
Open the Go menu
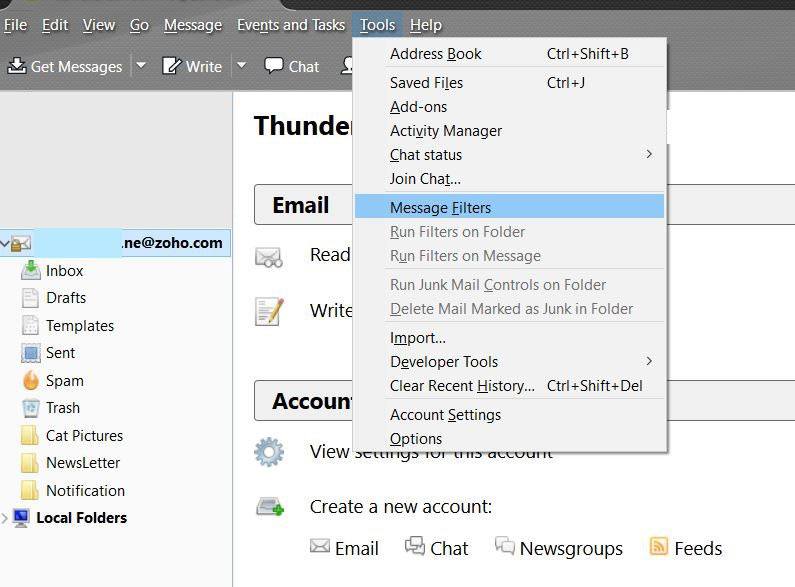click(139, 25)
